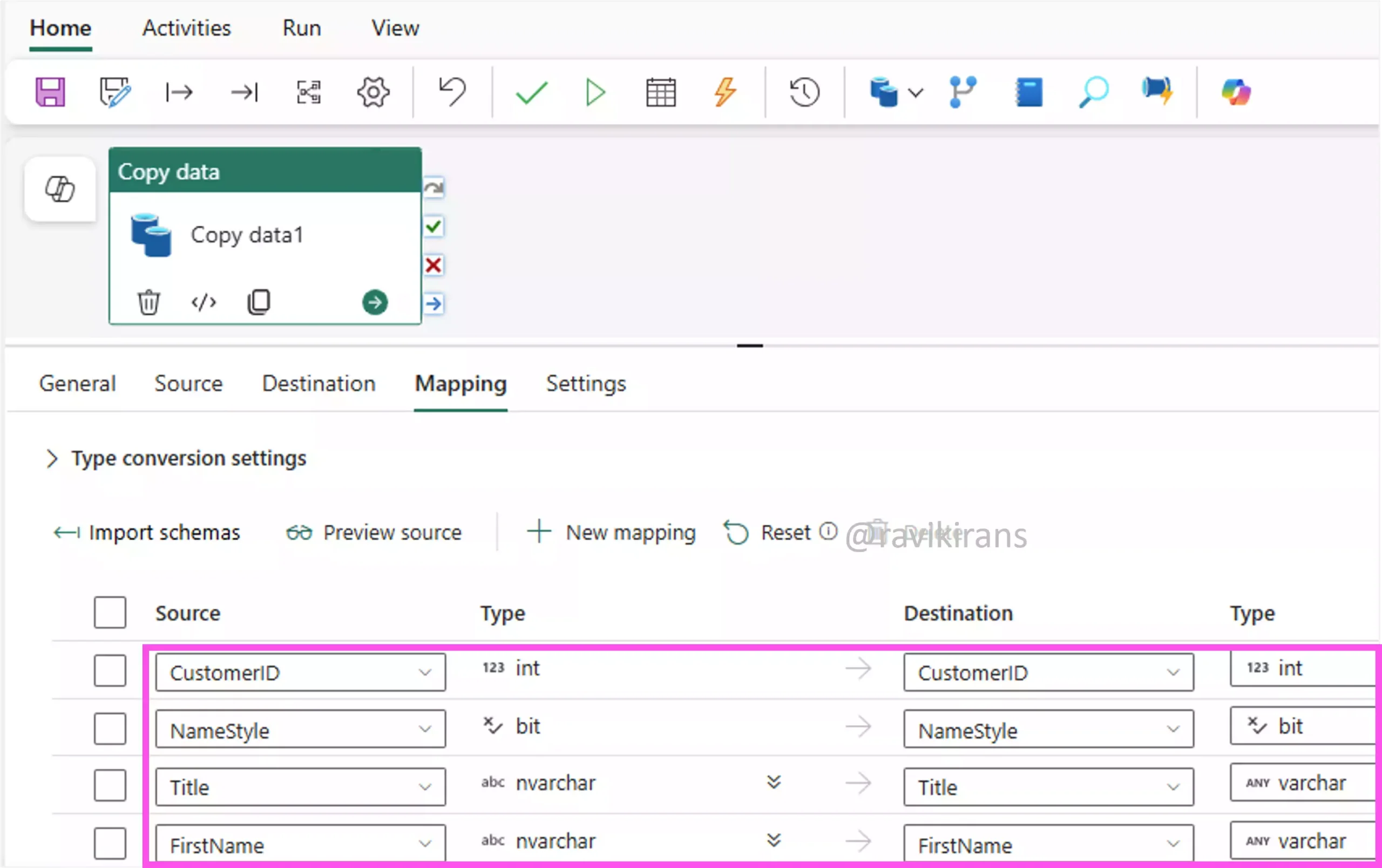This screenshot has width=1382, height=868.
Task: Open source NameStyle dropdown
Action: coord(301,729)
